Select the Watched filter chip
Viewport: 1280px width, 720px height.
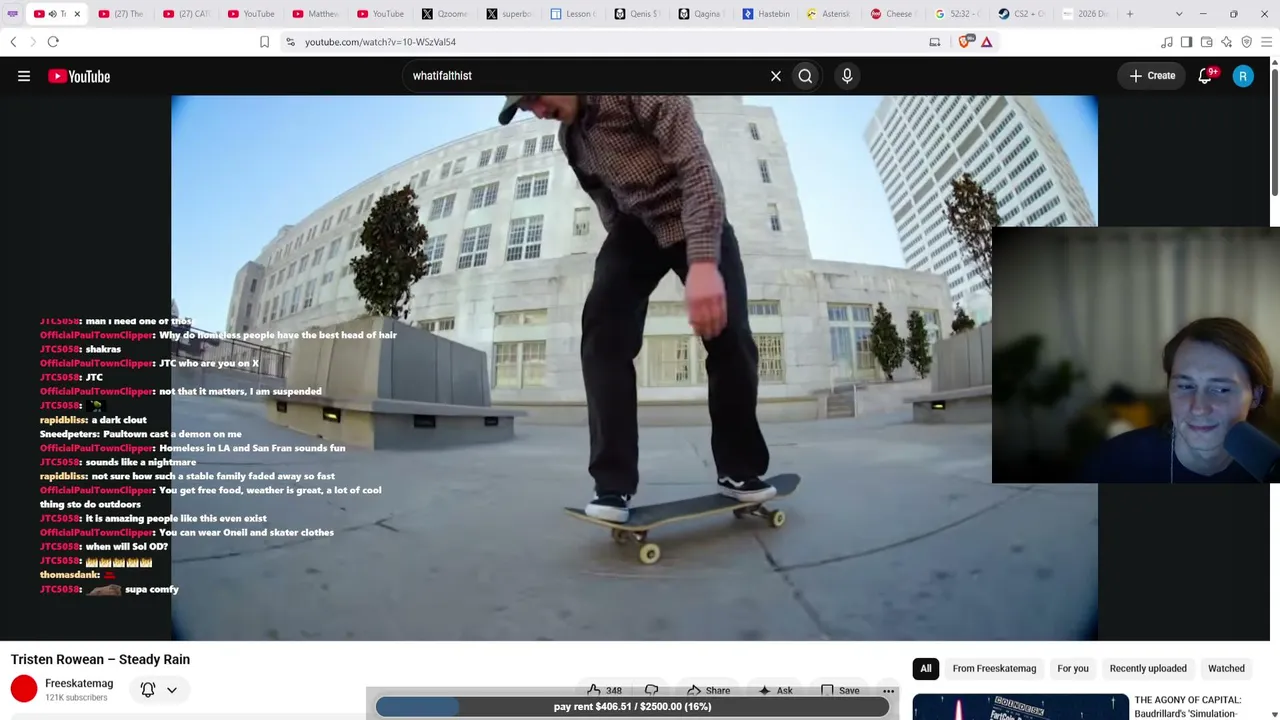(1226, 668)
